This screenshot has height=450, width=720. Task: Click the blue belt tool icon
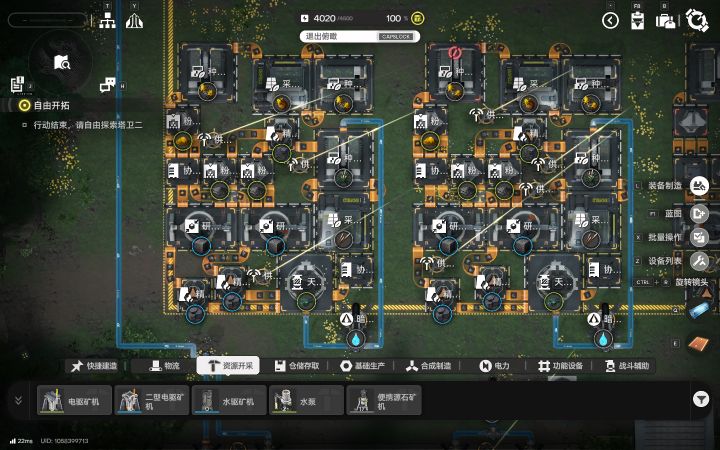(699, 311)
